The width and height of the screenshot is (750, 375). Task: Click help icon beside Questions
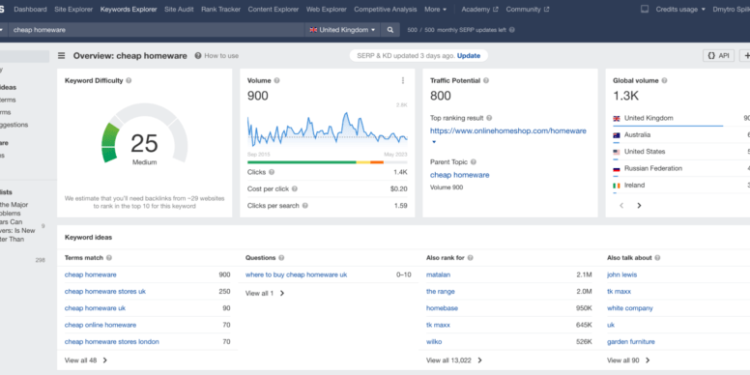[281, 258]
